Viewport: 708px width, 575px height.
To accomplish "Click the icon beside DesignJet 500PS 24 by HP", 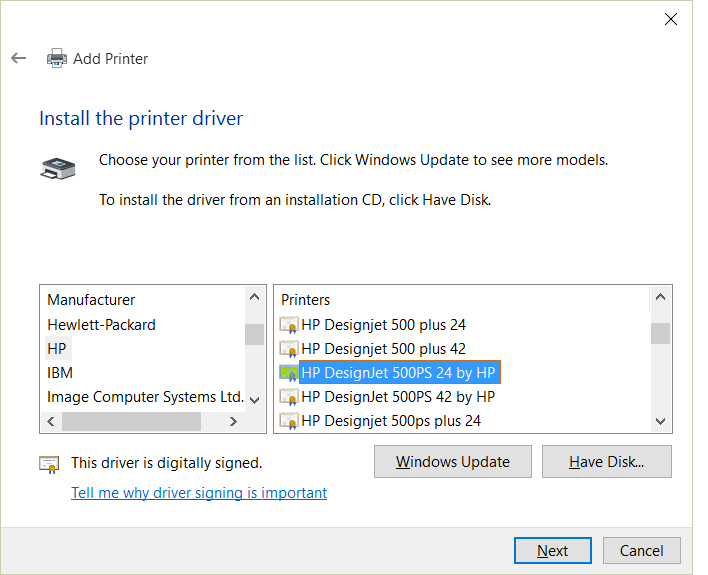I will pyautogui.click(x=289, y=373).
